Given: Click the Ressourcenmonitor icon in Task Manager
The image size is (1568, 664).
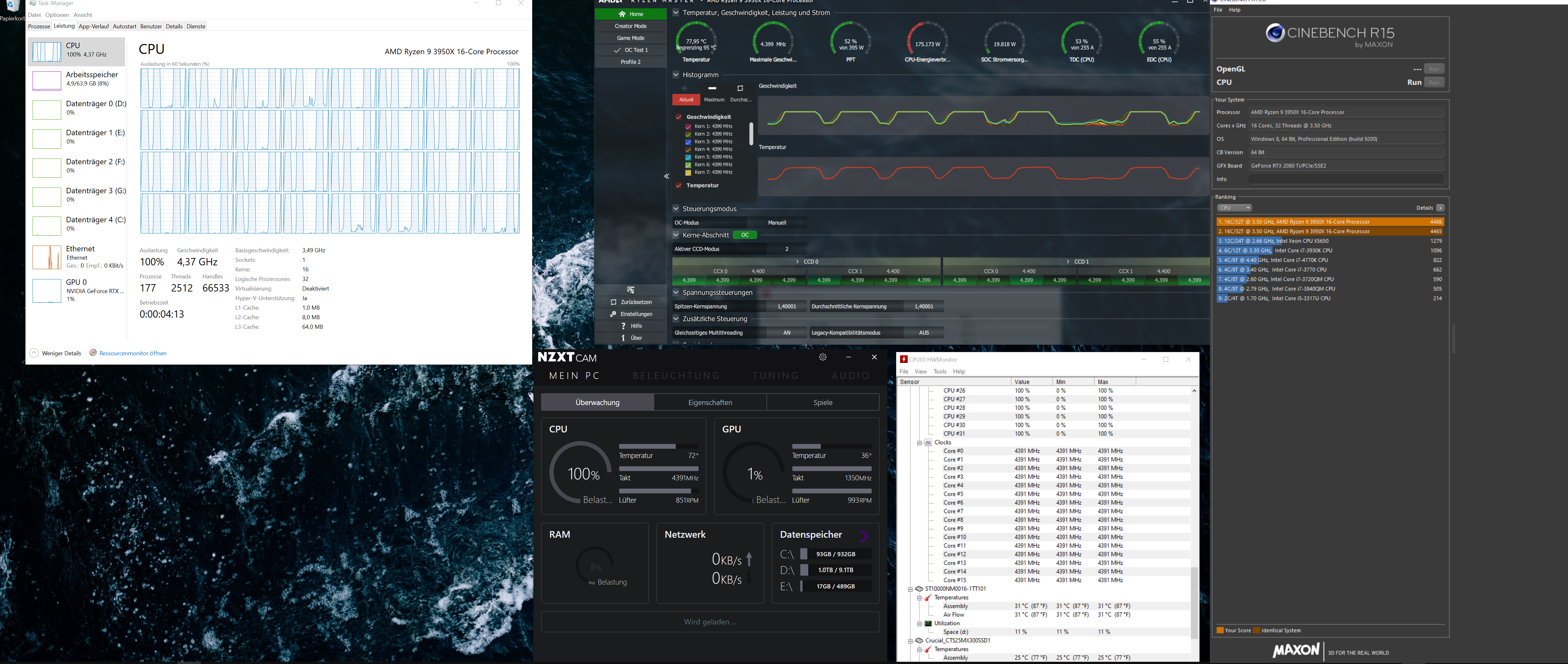Looking at the screenshot, I should (93, 352).
